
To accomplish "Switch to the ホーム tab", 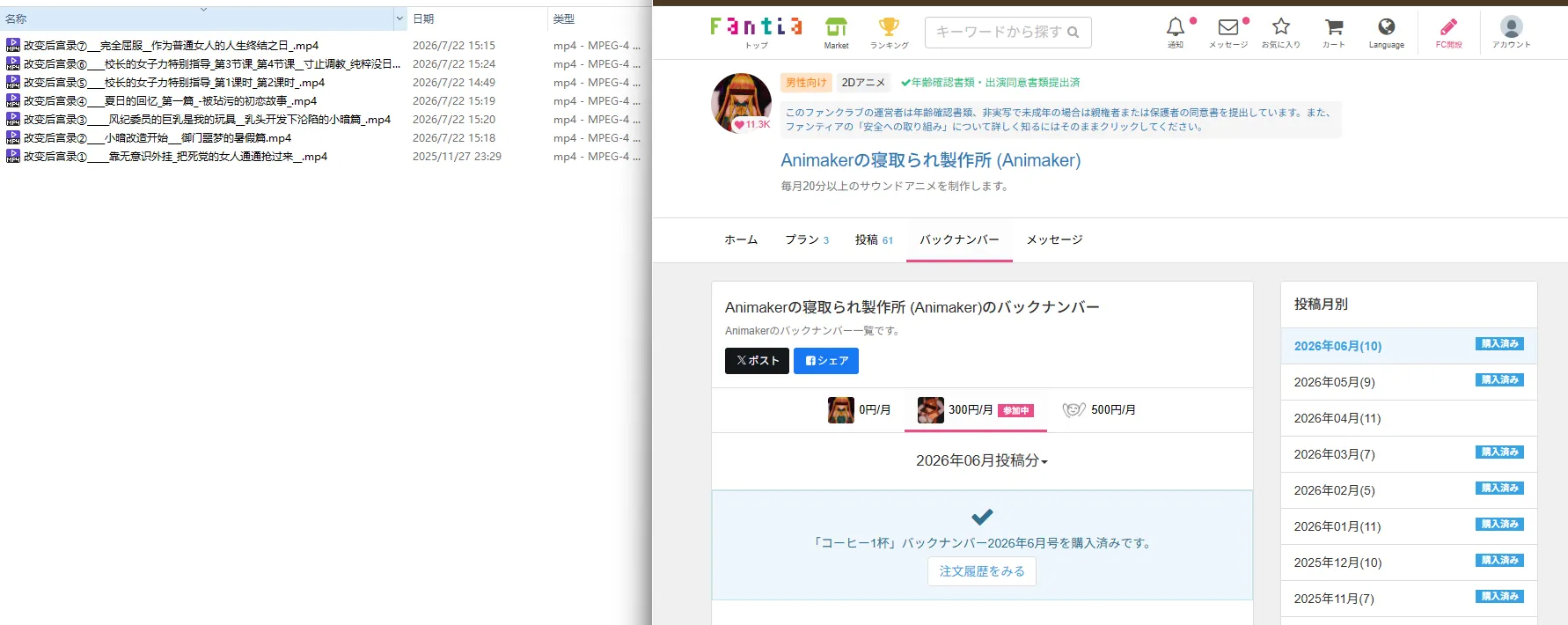I will tap(741, 239).
